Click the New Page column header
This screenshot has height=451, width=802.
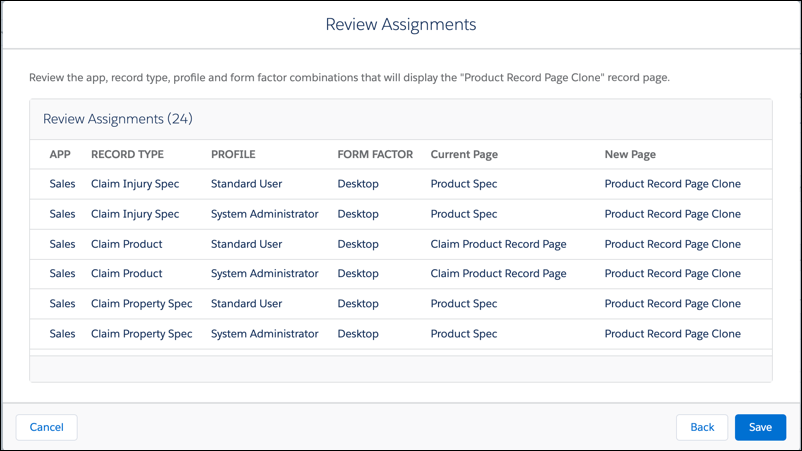[x=630, y=154]
